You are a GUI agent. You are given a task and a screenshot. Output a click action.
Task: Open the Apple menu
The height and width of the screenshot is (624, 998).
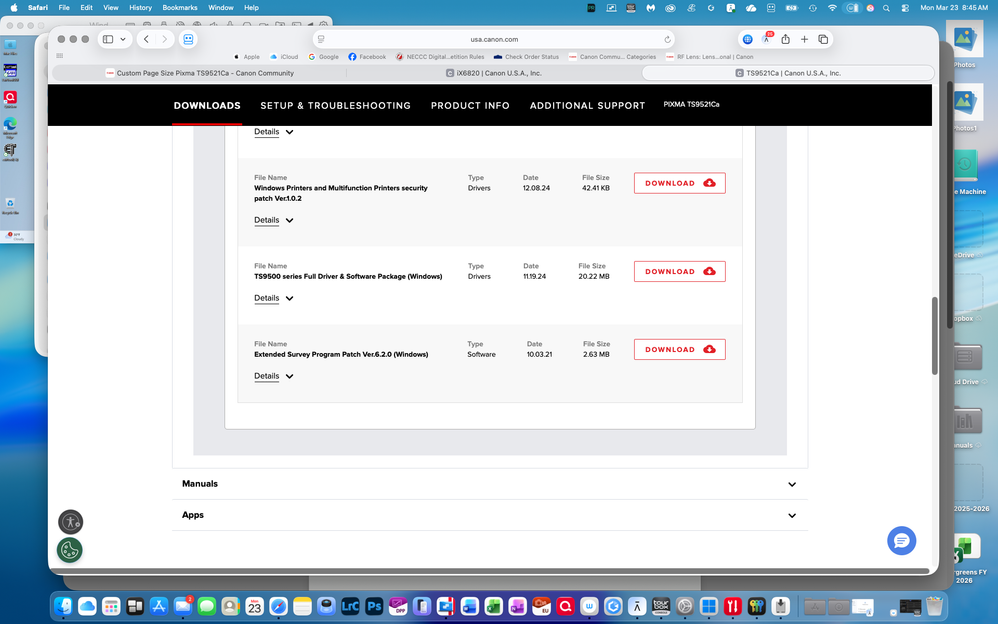(13, 8)
